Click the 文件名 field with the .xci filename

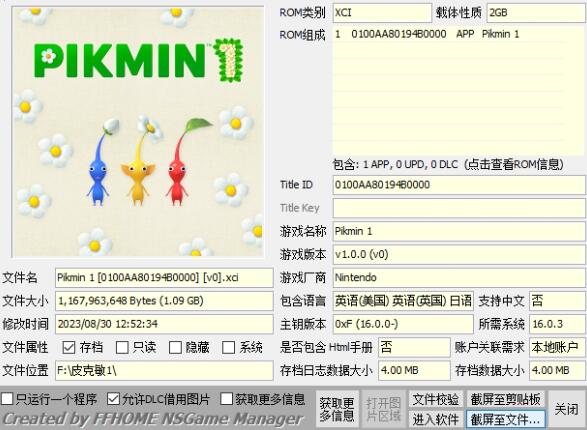[x=164, y=278]
